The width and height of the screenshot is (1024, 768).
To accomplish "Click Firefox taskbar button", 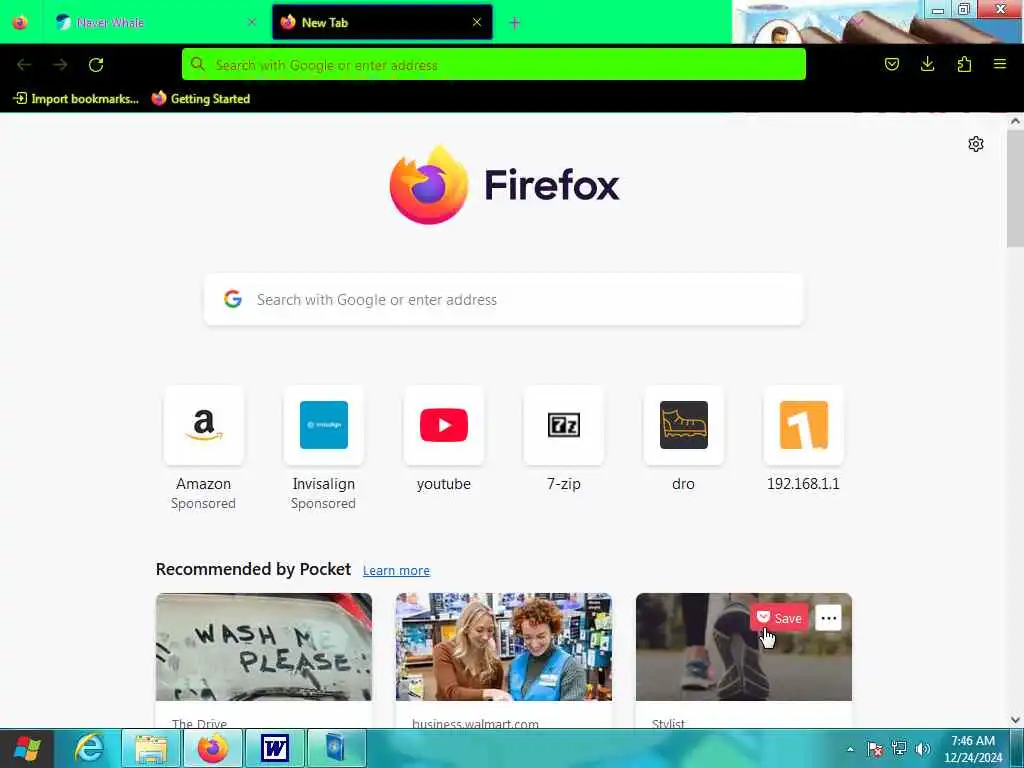I will 213,748.
